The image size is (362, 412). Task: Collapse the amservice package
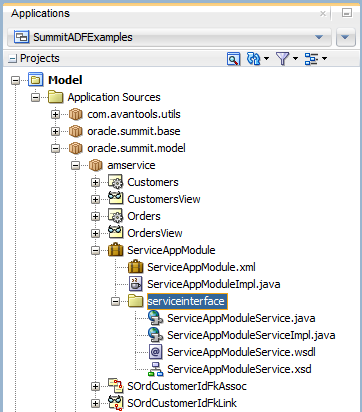tap(75, 165)
